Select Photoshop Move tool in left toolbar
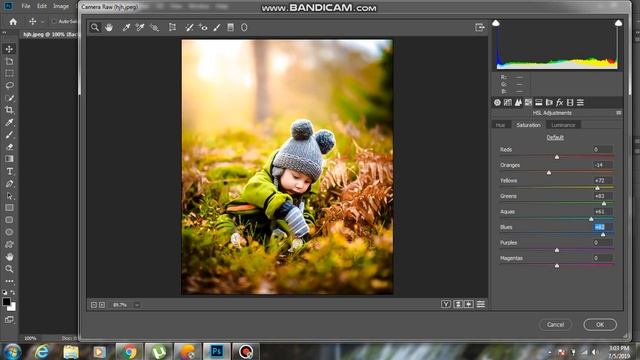 click(x=9, y=49)
